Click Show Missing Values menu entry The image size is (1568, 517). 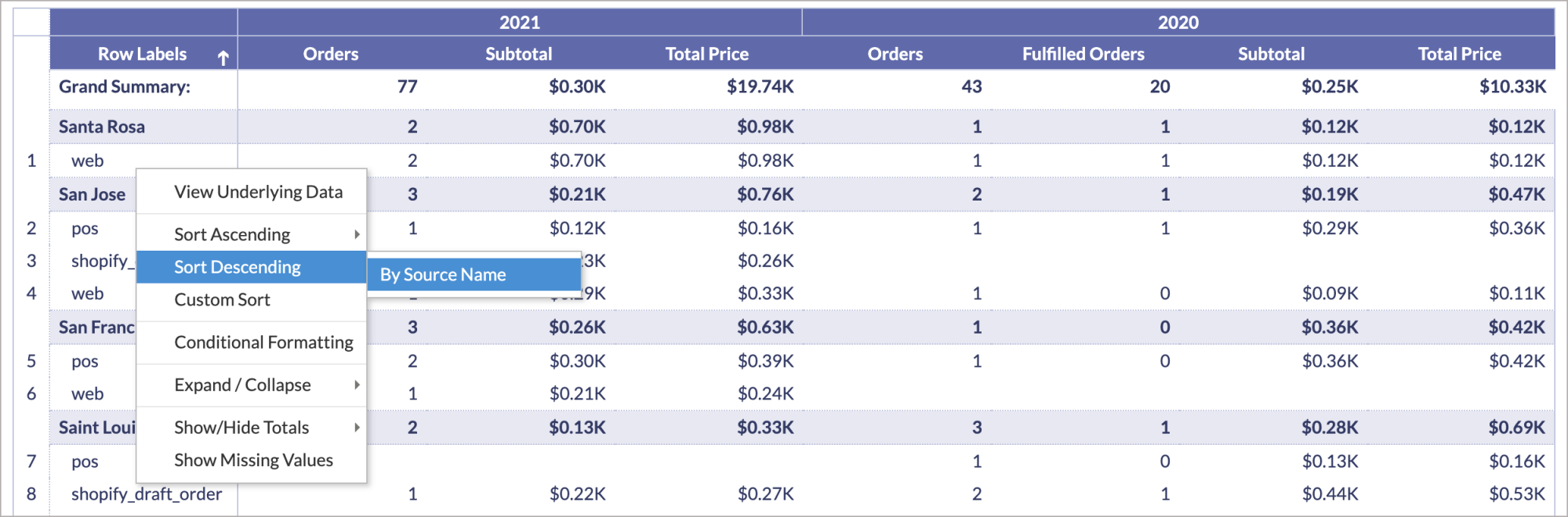click(x=253, y=460)
